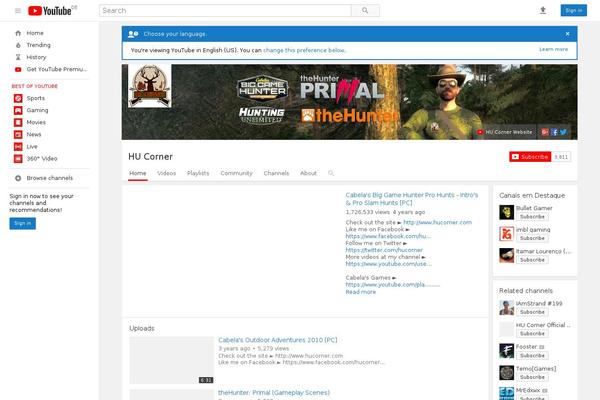Image resolution: width=600 pixels, height=400 pixels.
Task: Click Cabela's Outdoor Adventures video thumbnail
Action: click(x=171, y=360)
